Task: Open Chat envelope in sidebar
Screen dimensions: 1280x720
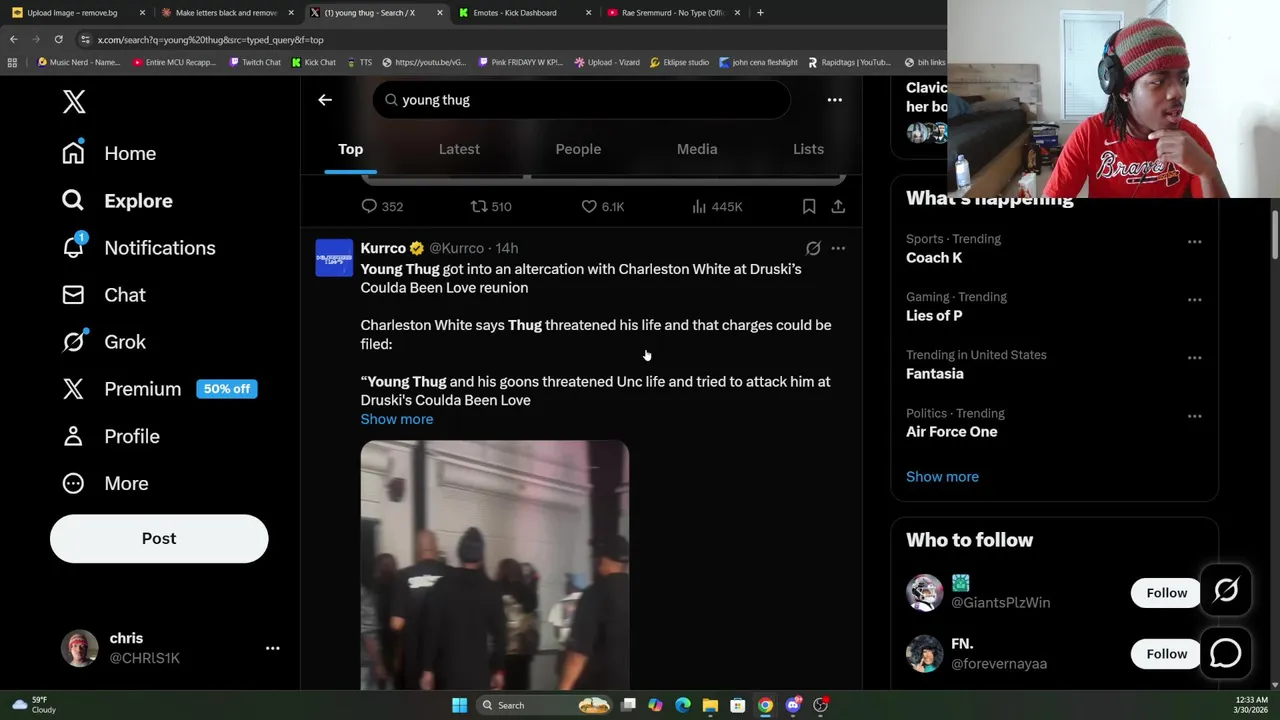Action: tap(104, 295)
